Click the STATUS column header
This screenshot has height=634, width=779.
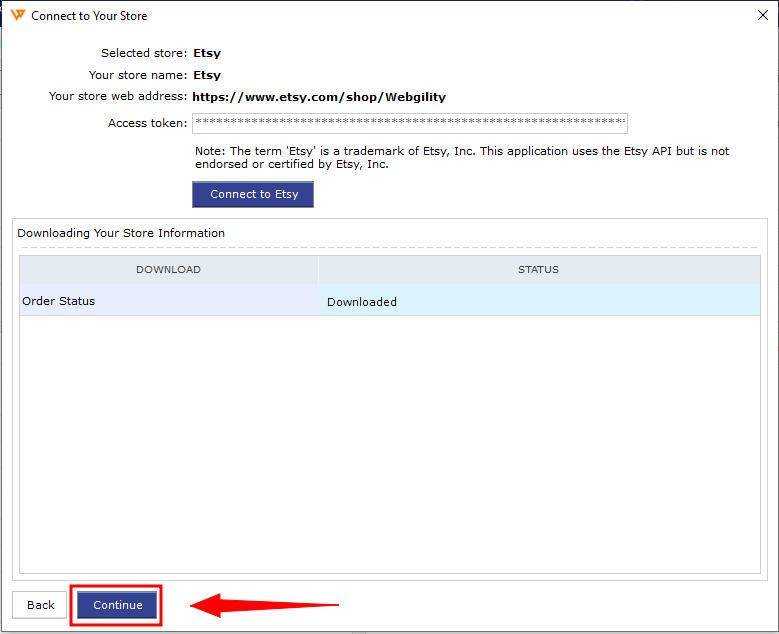pyautogui.click(x=538, y=269)
